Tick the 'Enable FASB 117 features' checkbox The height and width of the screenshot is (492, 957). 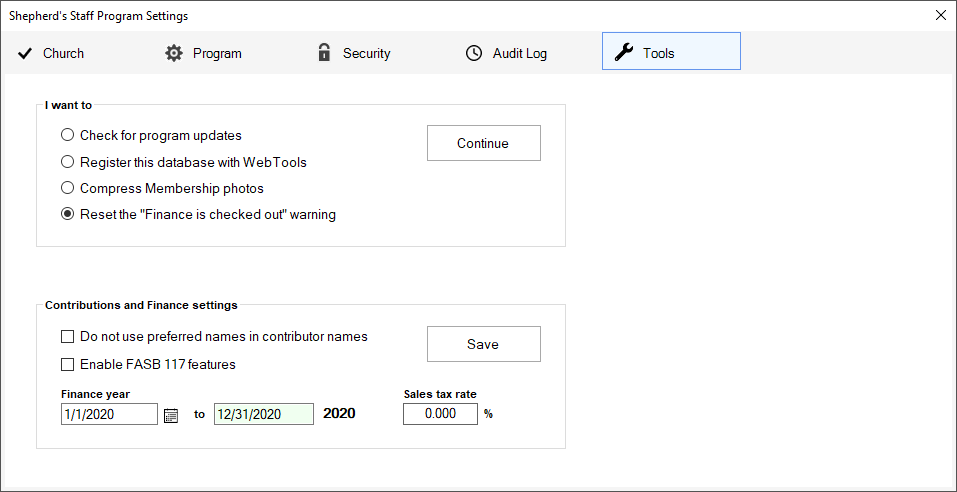click(68, 365)
